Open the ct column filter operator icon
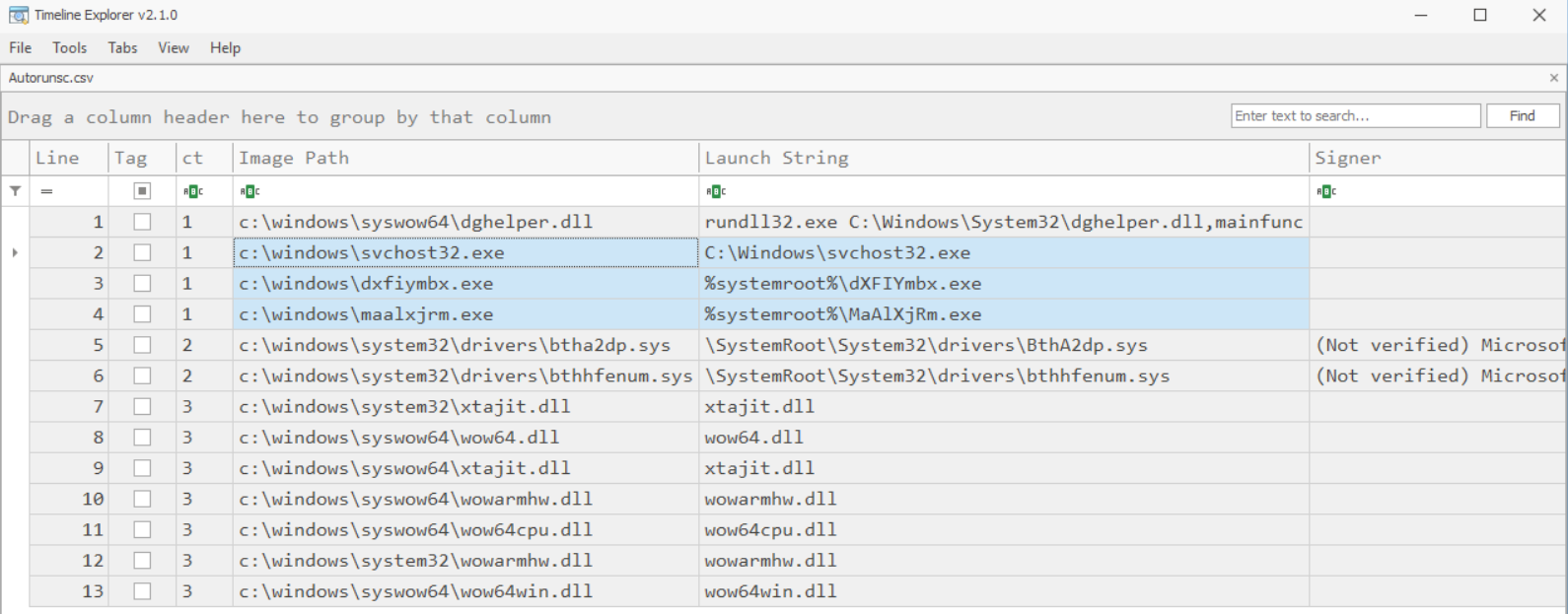Viewport: 1568px width, 614px height. 192,191
